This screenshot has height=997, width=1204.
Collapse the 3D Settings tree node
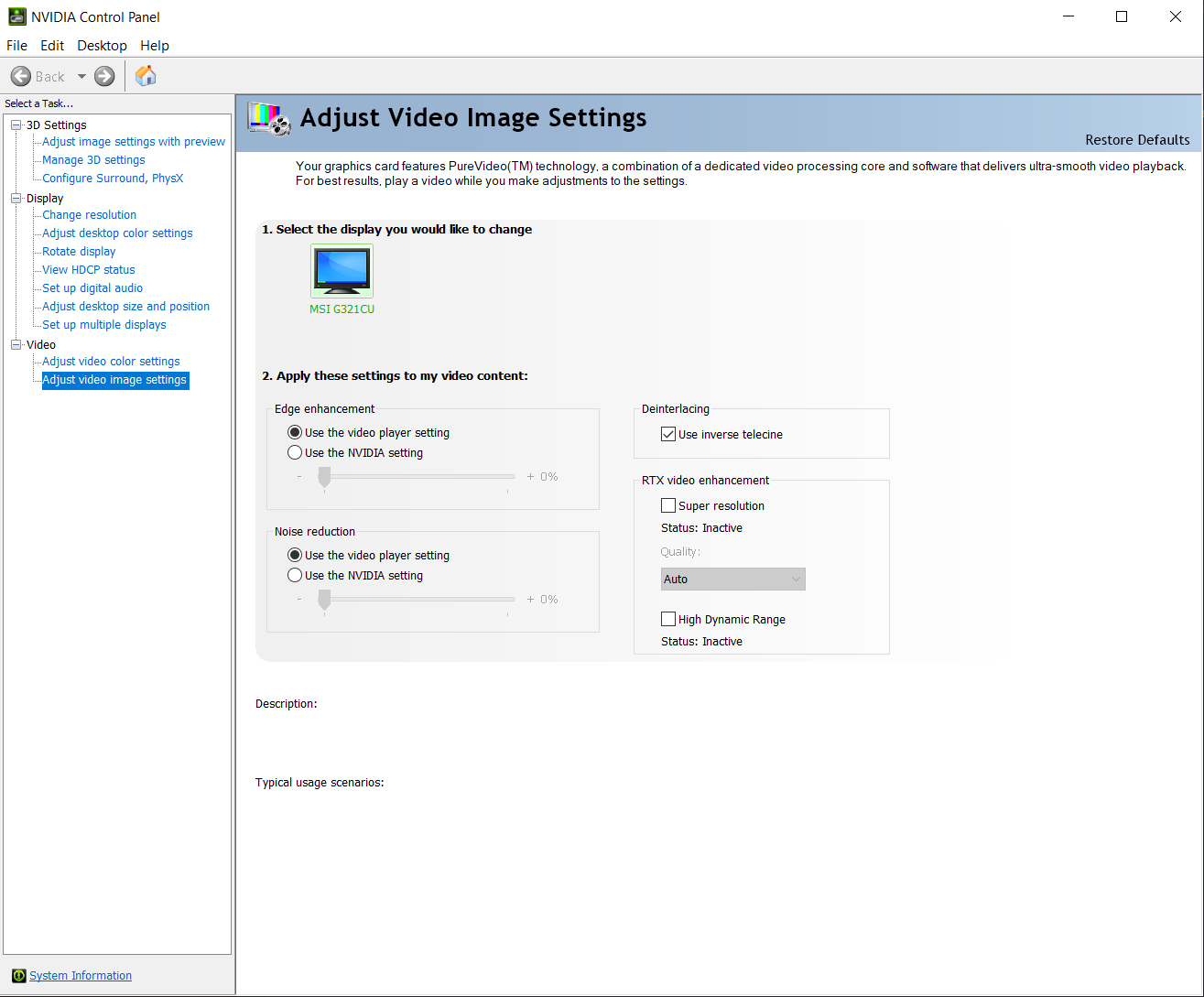click(16, 125)
